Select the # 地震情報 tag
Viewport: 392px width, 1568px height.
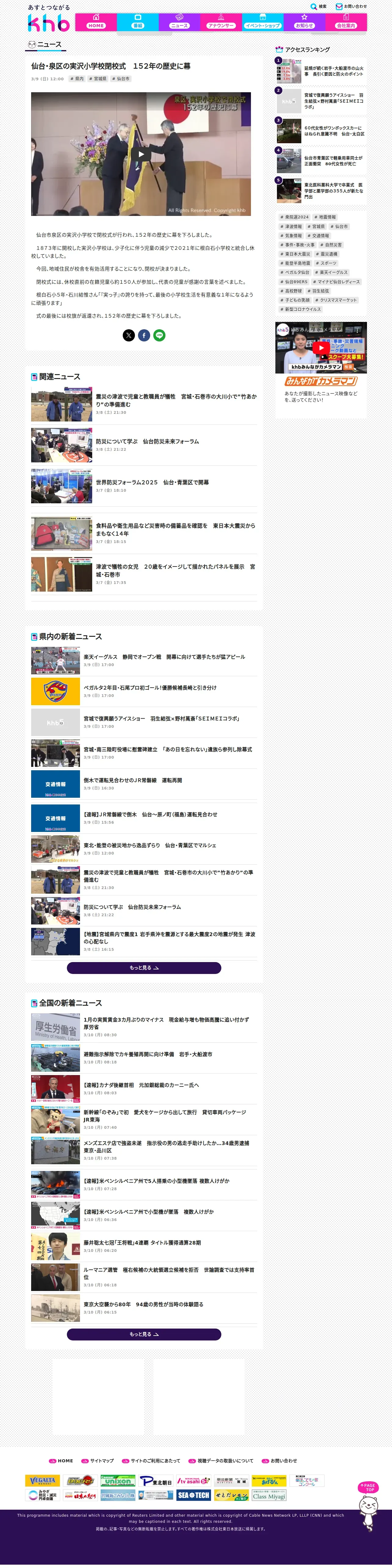click(x=325, y=217)
